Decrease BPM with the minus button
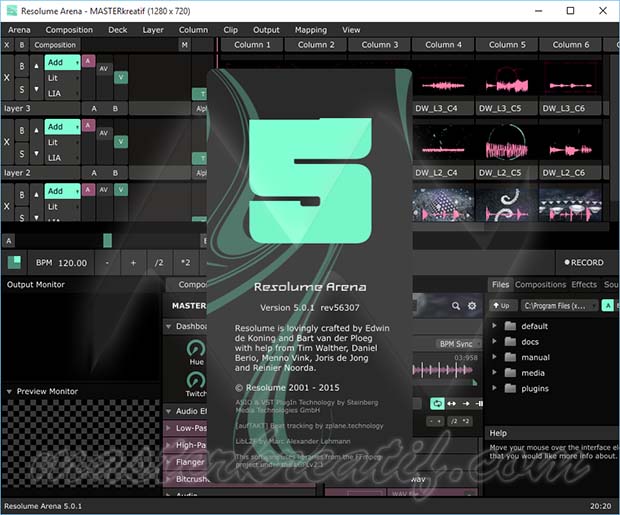 point(107,263)
